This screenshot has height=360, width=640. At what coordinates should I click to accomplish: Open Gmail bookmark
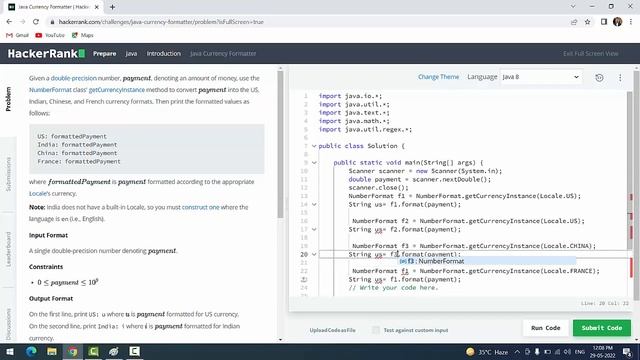pos(18,35)
